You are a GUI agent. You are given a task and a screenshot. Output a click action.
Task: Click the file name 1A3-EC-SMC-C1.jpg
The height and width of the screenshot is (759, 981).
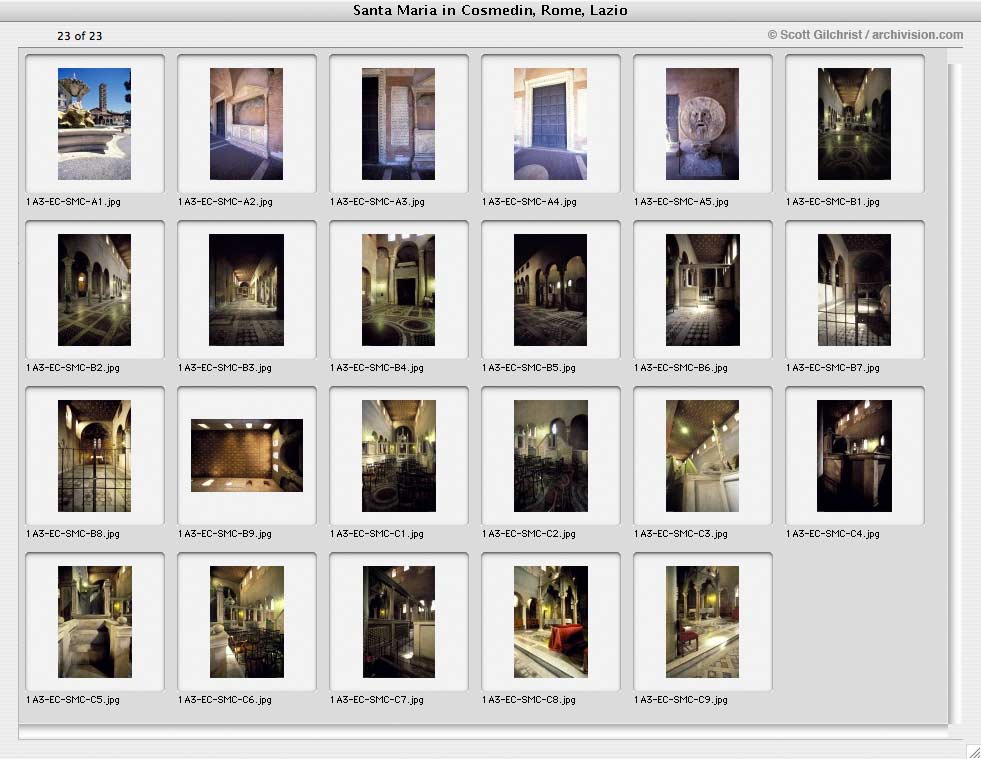377,534
